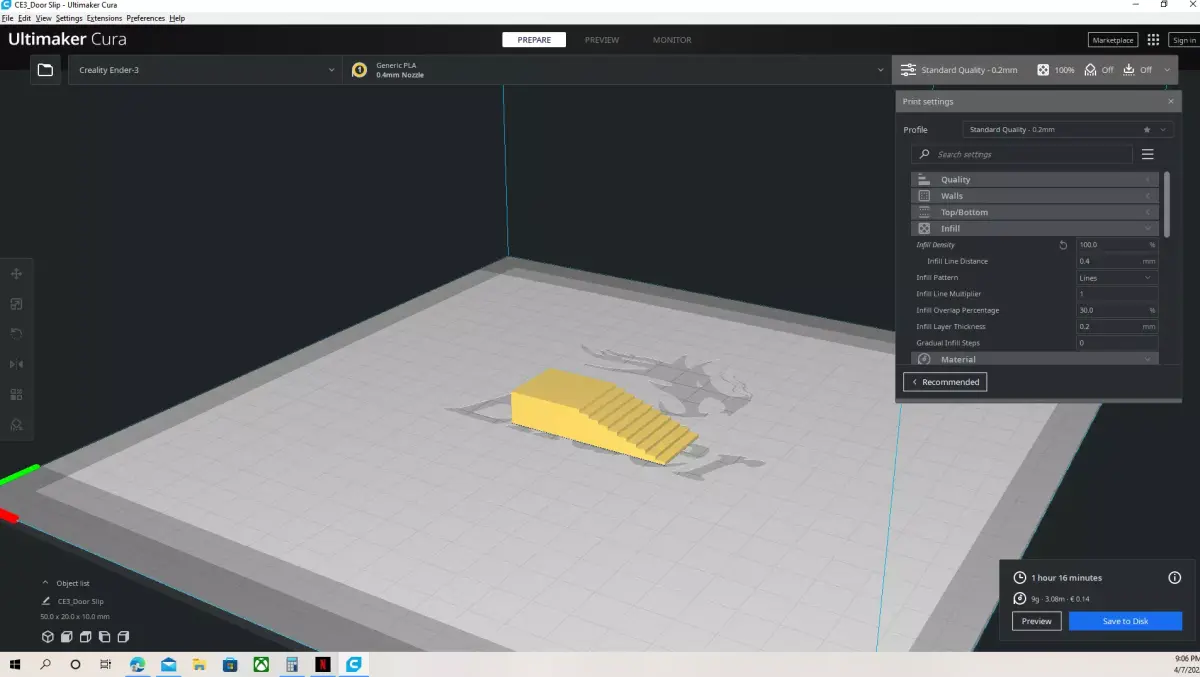Open Mail app from the taskbar

point(168,664)
